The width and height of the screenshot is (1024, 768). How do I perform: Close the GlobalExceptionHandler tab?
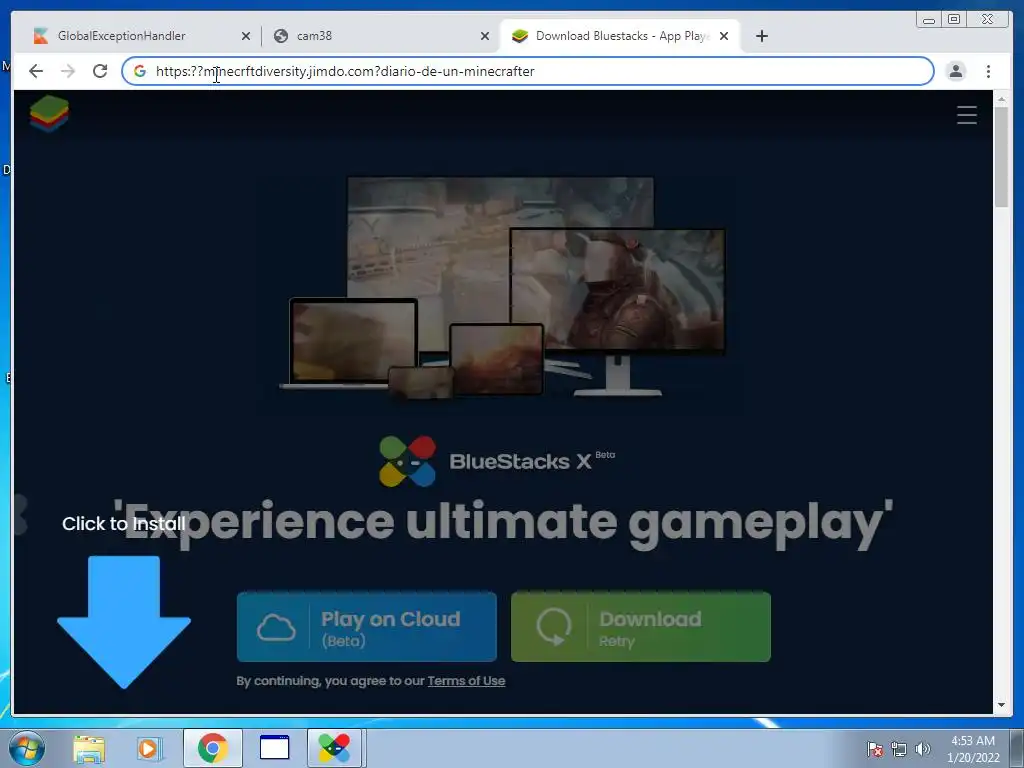click(x=246, y=37)
